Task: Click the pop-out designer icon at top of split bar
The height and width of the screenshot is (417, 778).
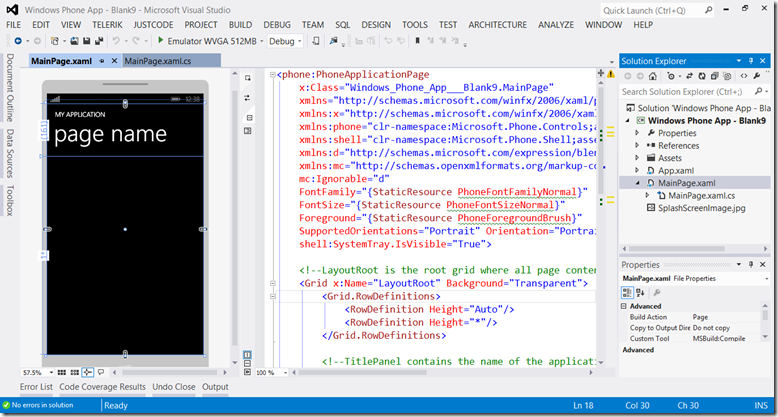Action: pyautogui.click(x=247, y=78)
